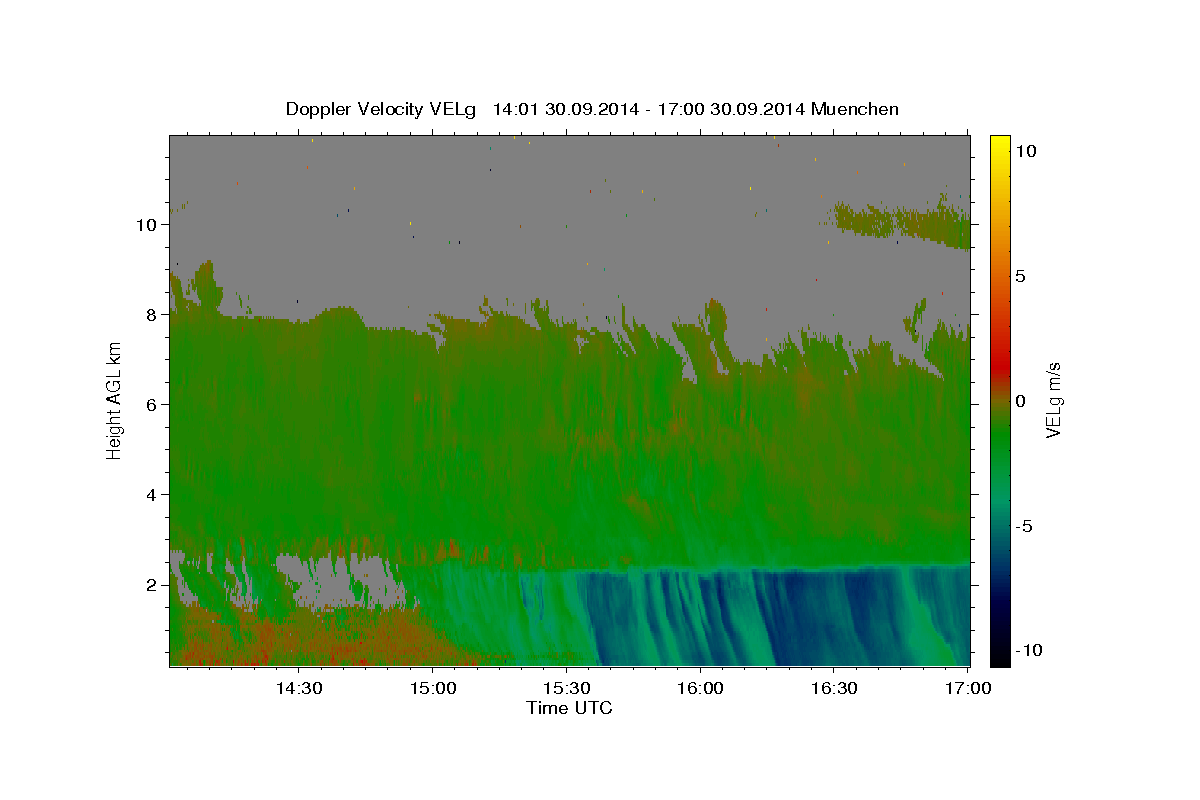Click the colorbar value '5'
This screenshot has width=1200, height=800.
point(1019,276)
